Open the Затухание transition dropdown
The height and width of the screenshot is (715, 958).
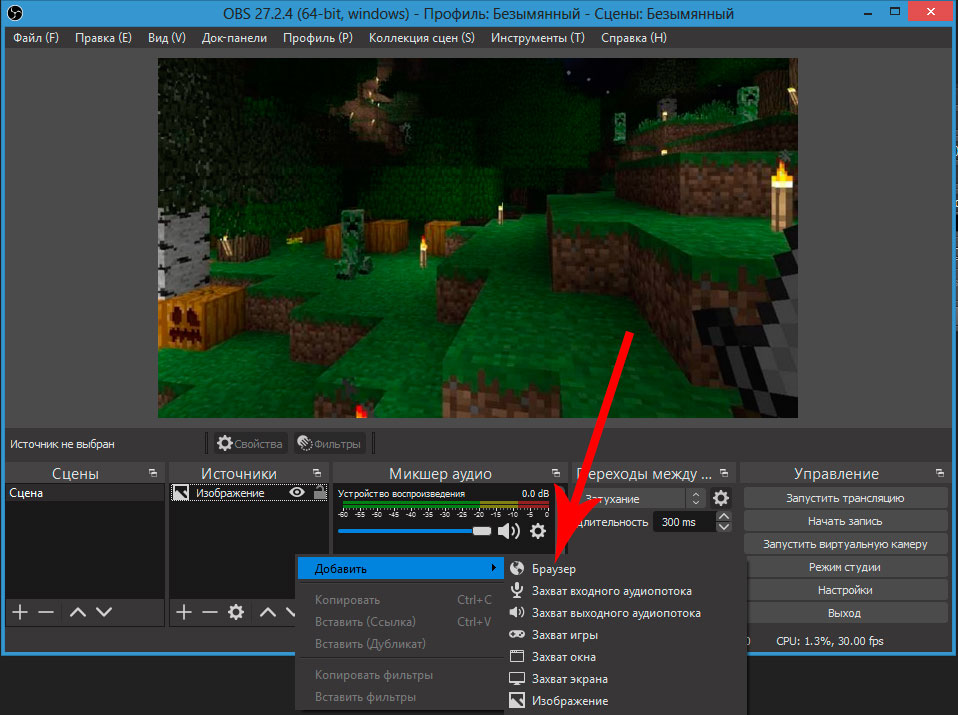click(643, 499)
